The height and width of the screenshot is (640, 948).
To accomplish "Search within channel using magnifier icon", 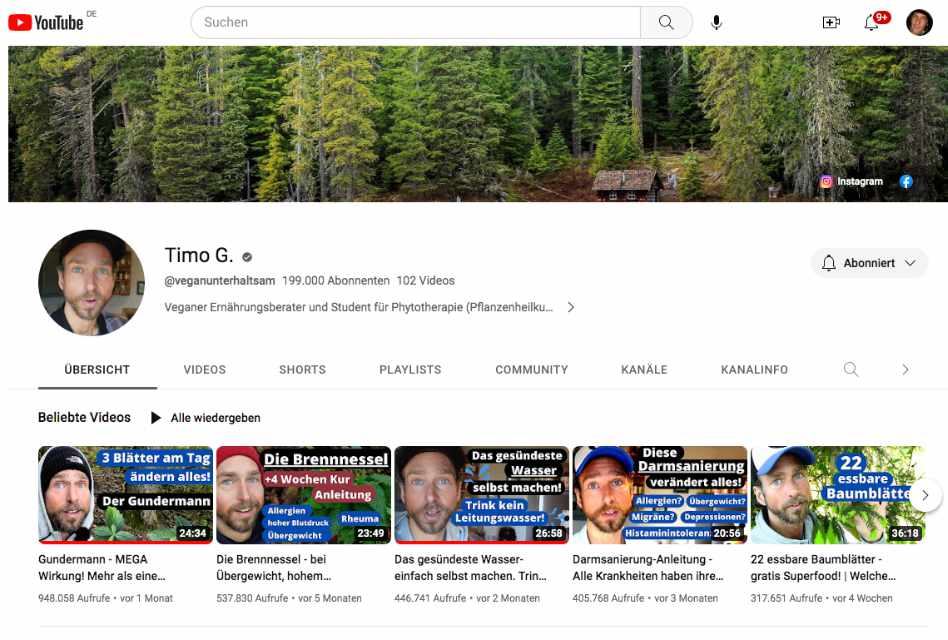I will [851, 369].
